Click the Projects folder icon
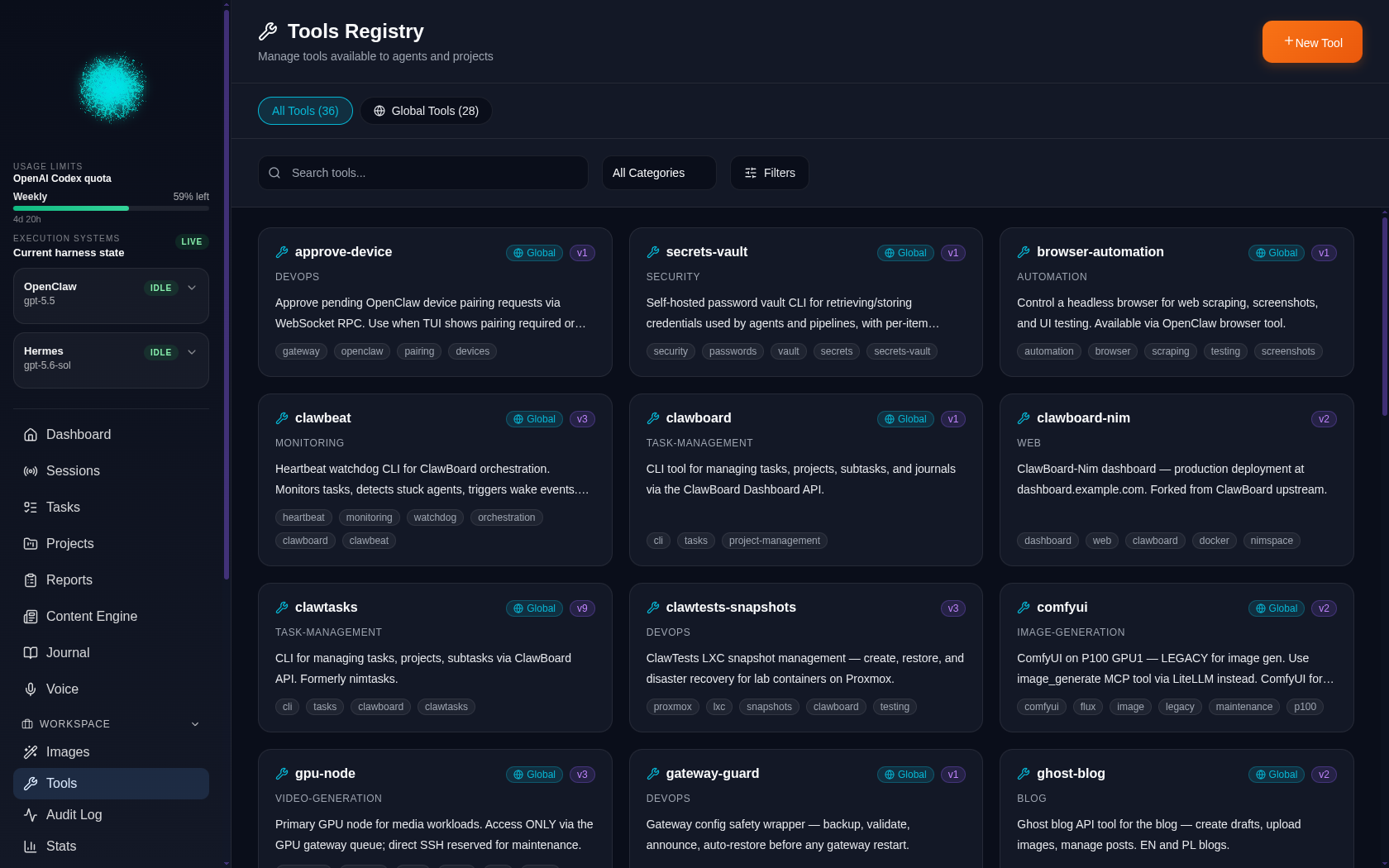 click(31, 544)
